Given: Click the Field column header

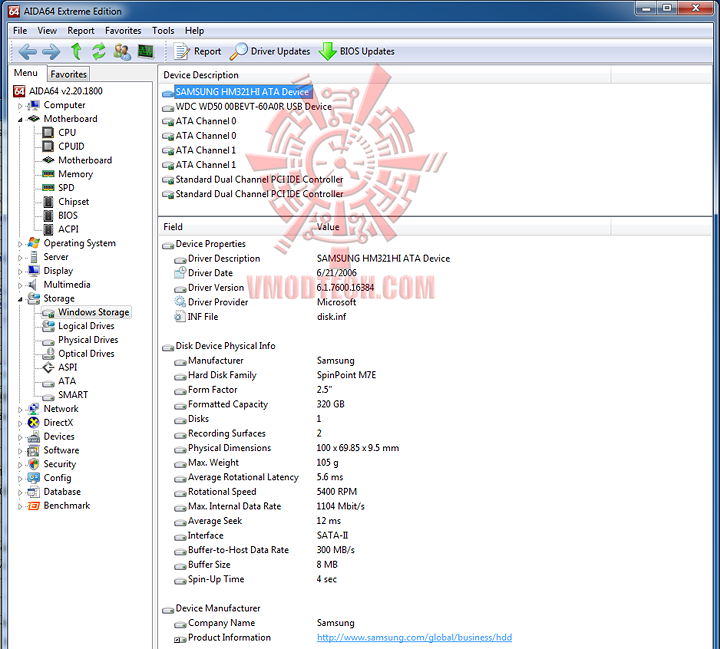Looking at the screenshot, I should click(x=236, y=227).
